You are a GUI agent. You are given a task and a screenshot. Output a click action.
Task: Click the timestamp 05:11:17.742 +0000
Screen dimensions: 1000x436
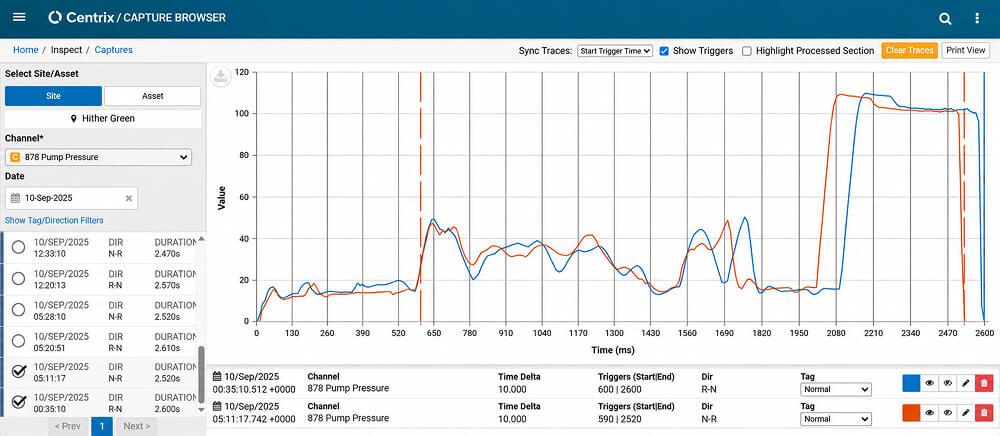(x=254, y=419)
